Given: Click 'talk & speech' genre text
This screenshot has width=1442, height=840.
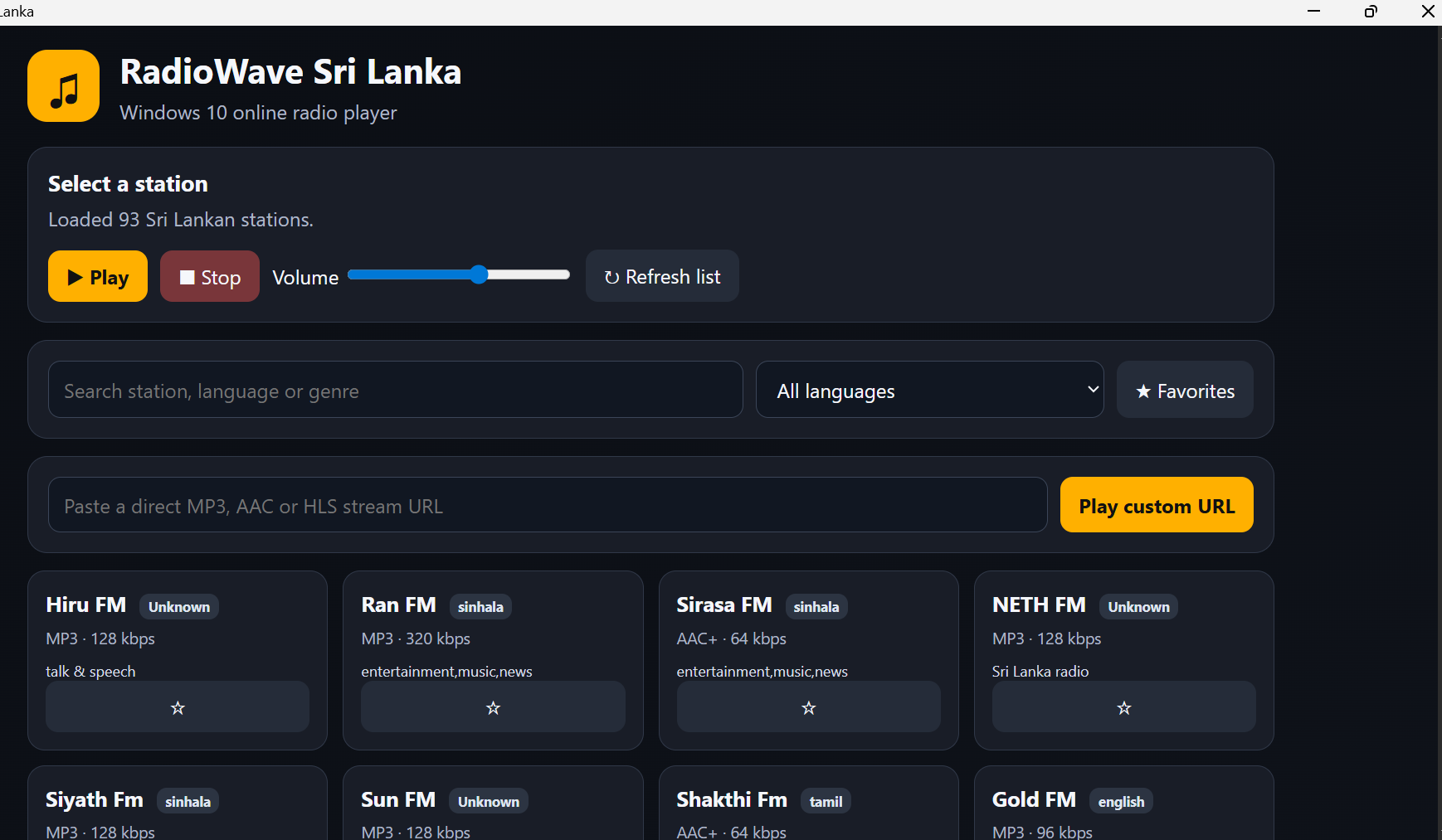Looking at the screenshot, I should click(x=90, y=671).
